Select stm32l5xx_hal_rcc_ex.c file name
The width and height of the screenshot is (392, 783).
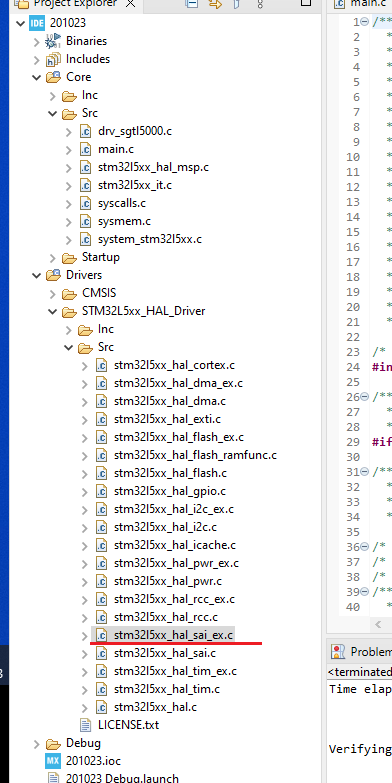click(x=174, y=599)
